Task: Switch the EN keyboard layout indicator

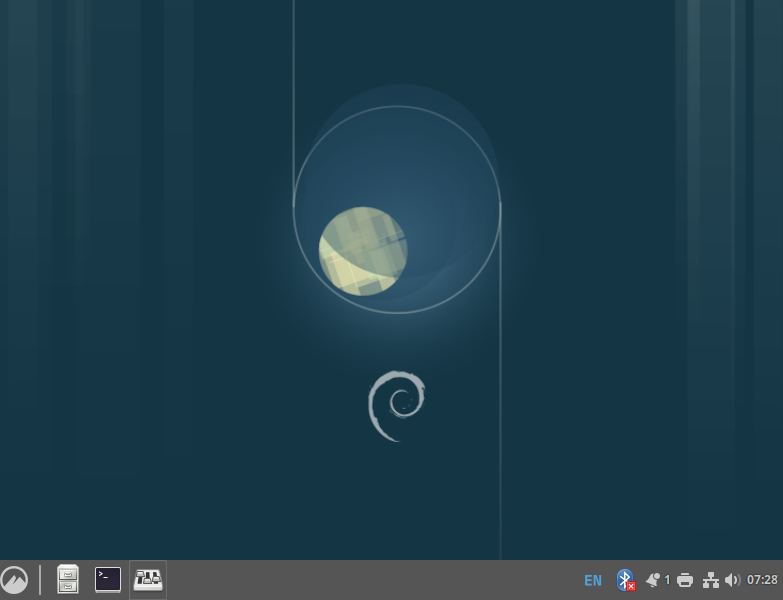Action: coord(593,581)
